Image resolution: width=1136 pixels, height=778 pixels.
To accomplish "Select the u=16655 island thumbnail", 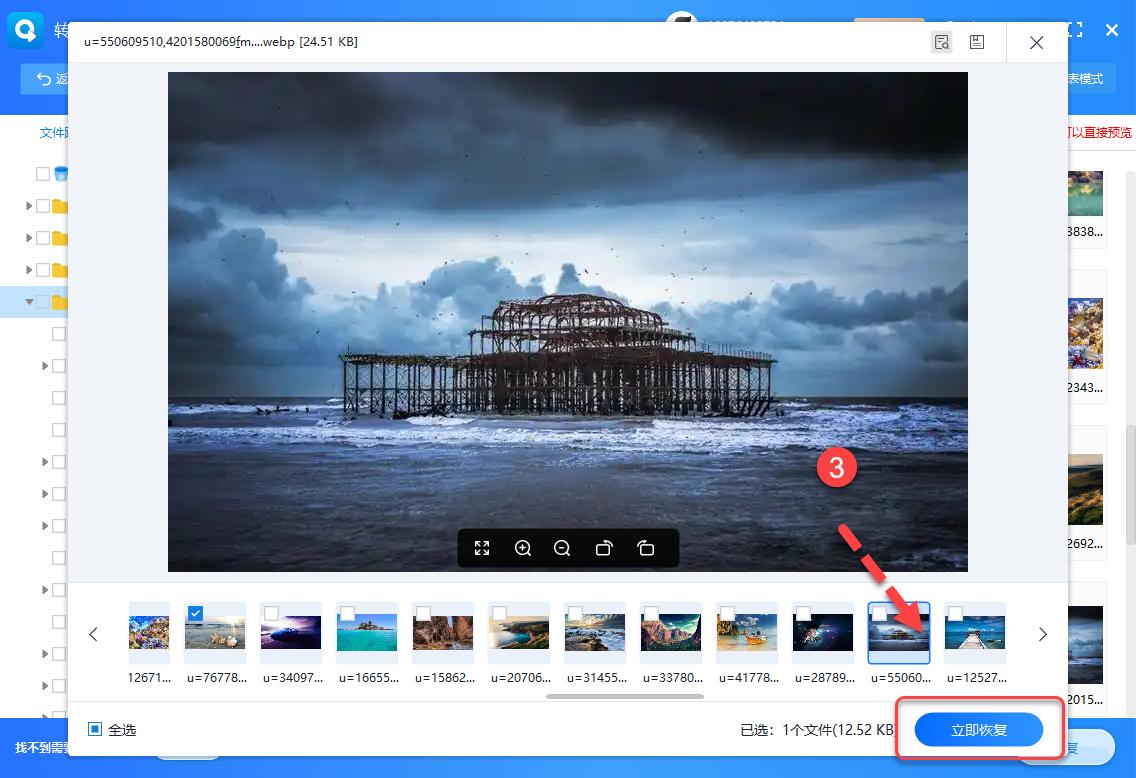I will point(367,633).
